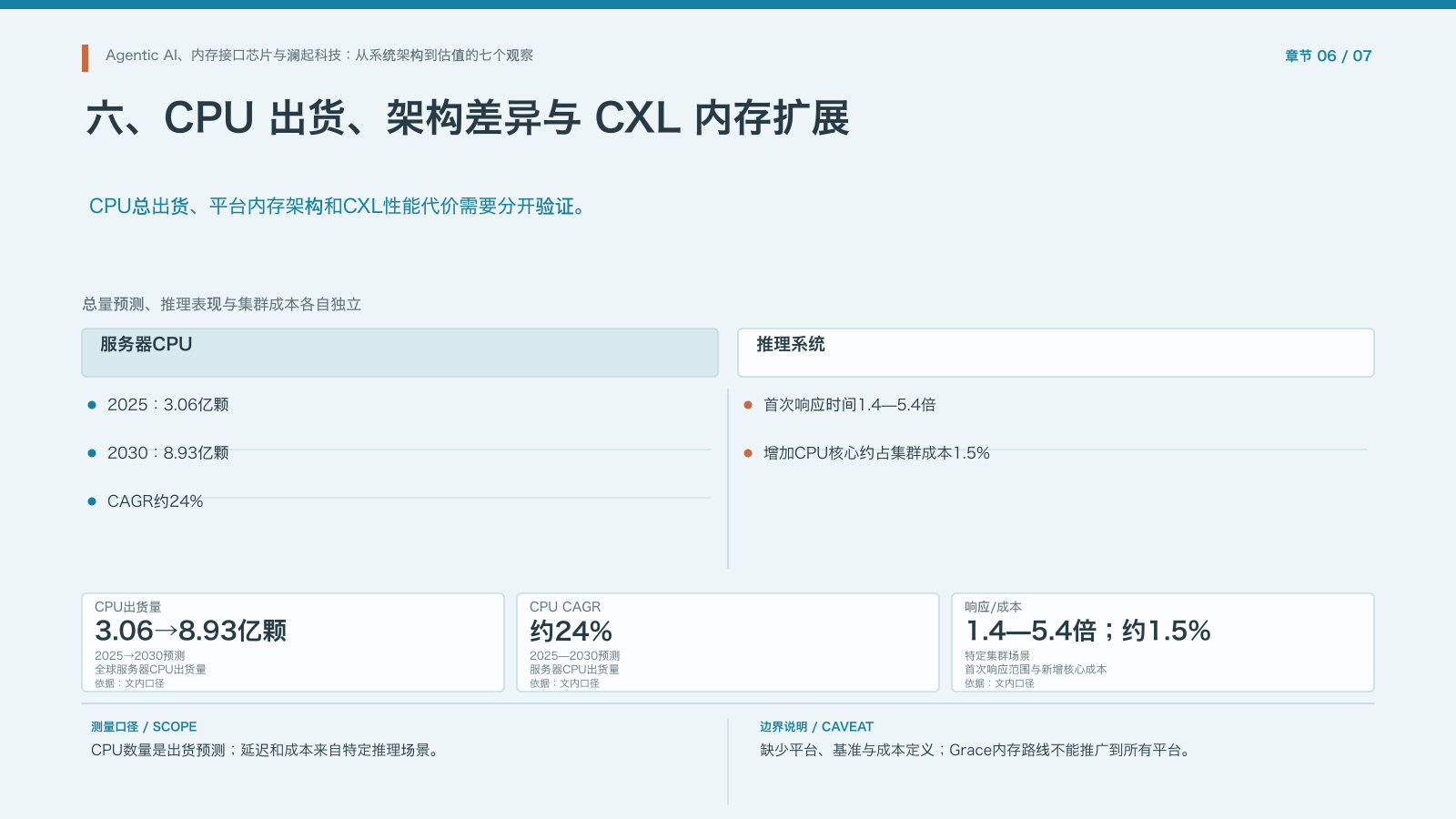Click '依据：文内口径' in the 响应/成本 card
1456x819 pixels.
click(999, 683)
